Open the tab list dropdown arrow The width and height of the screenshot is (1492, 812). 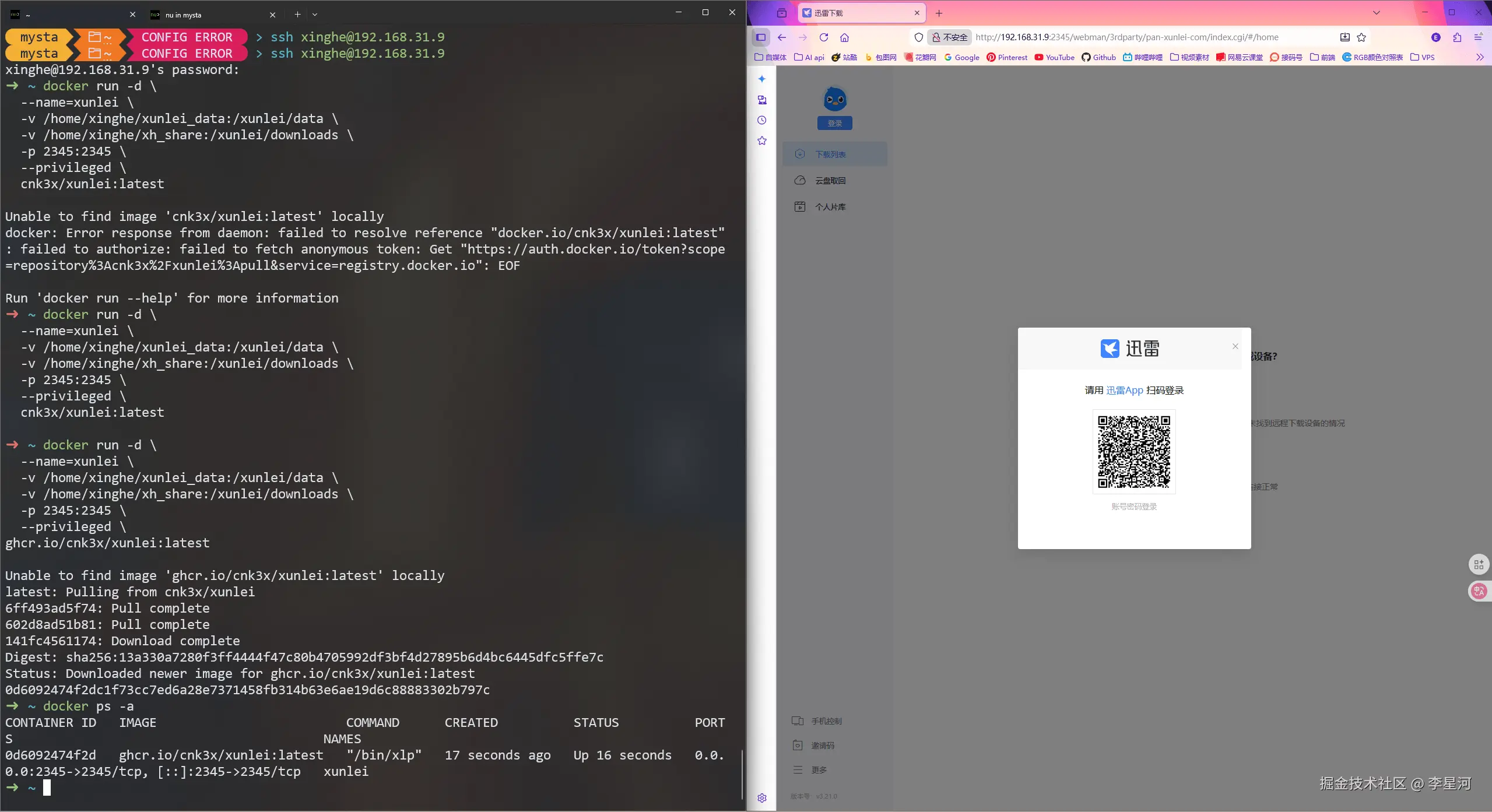tap(1375, 12)
